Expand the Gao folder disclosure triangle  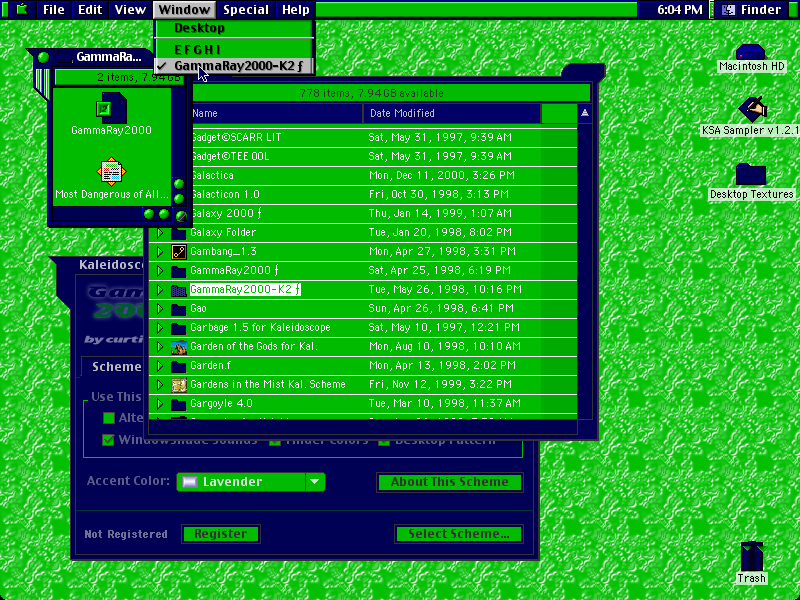pyautogui.click(x=160, y=309)
